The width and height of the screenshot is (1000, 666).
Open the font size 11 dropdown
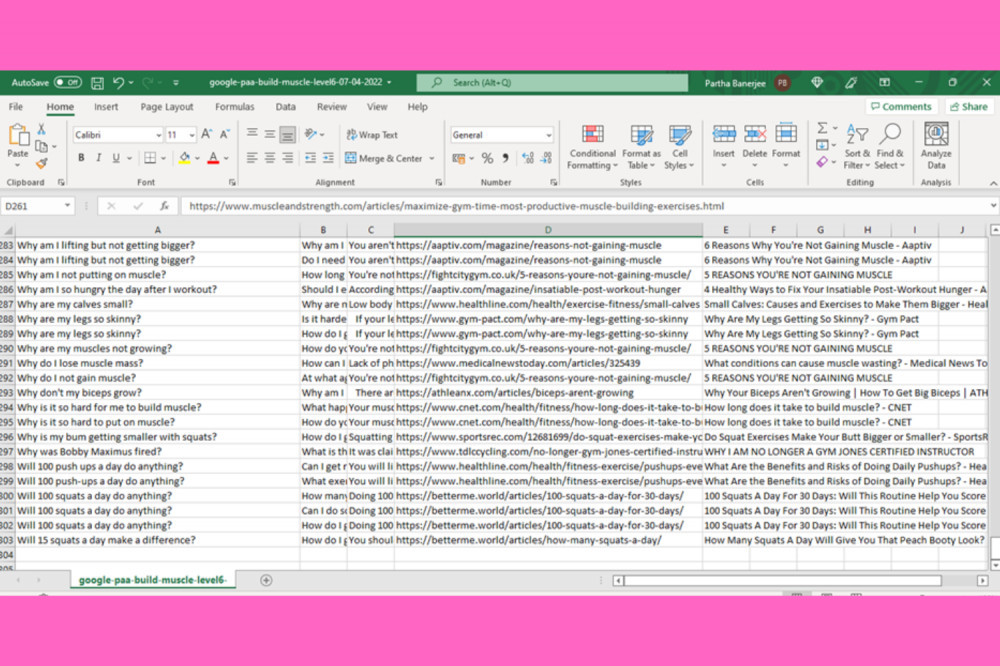[191, 135]
